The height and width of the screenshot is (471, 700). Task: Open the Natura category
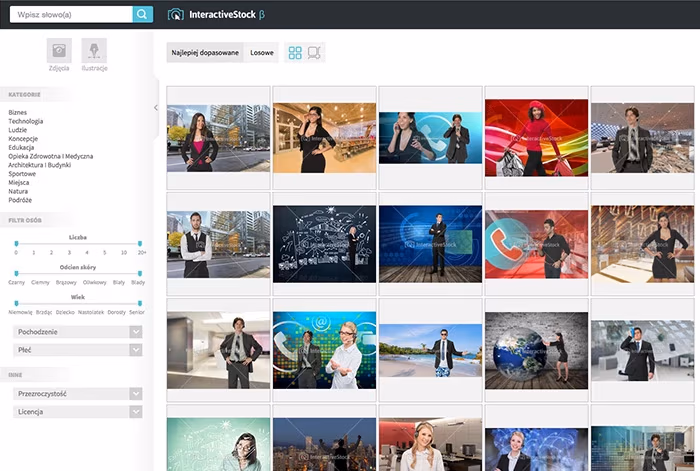coord(18,191)
